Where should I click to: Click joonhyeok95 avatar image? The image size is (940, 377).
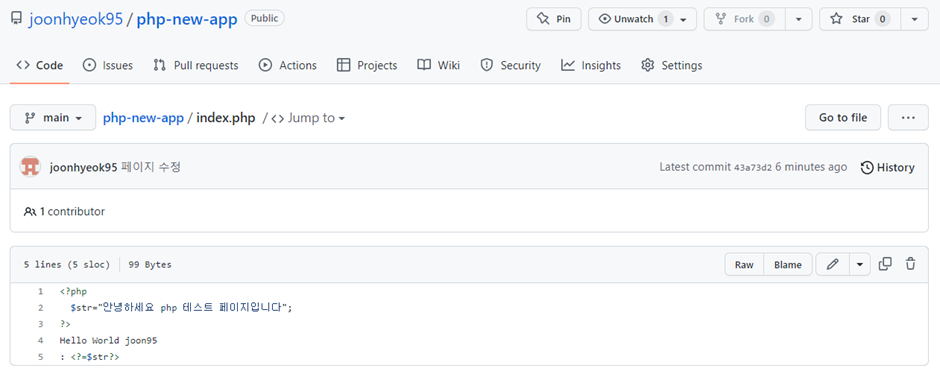tap(30, 167)
